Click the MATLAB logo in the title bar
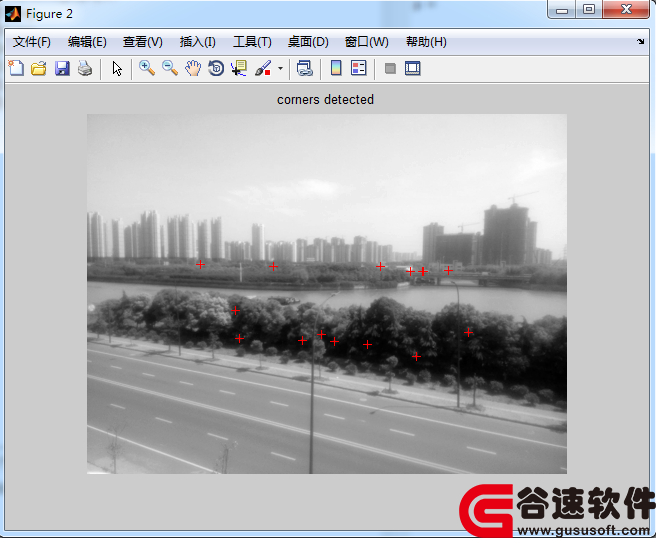 [x=13, y=14]
